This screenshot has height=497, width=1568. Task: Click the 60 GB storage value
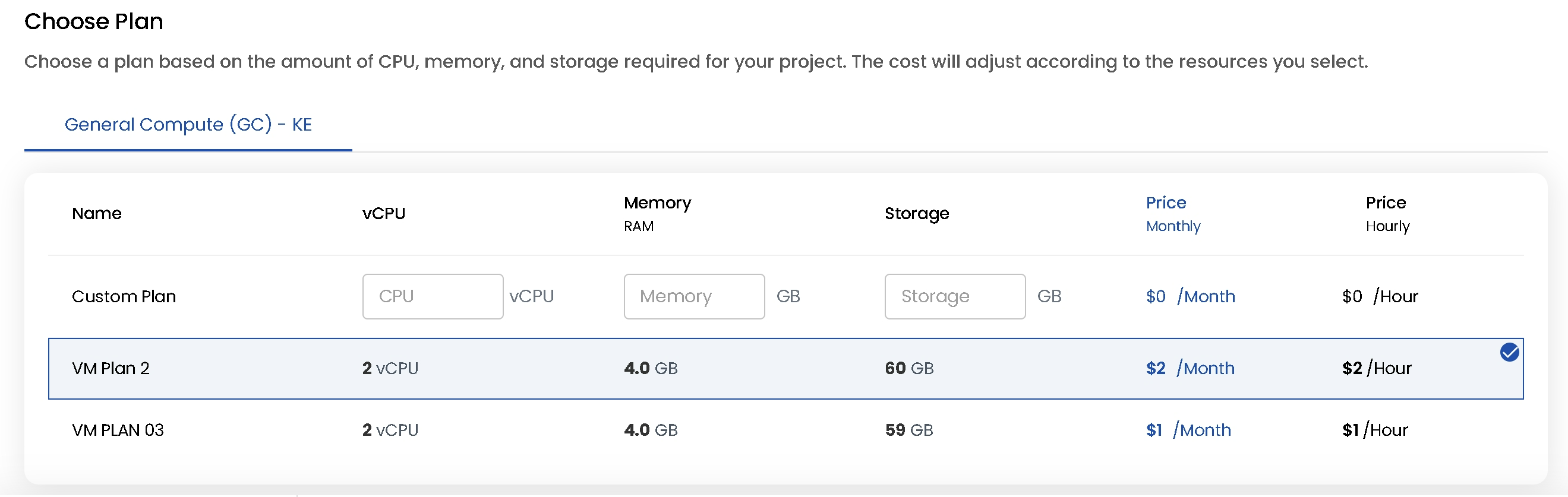click(909, 369)
